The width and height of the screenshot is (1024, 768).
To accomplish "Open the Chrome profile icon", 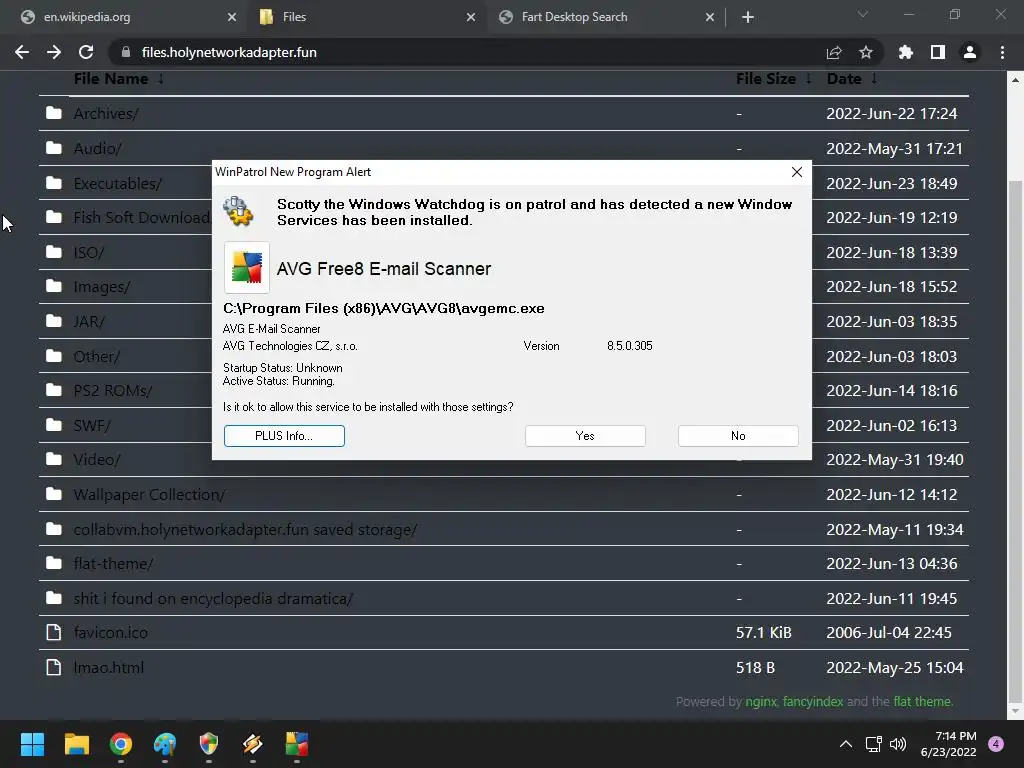I will tap(970, 52).
